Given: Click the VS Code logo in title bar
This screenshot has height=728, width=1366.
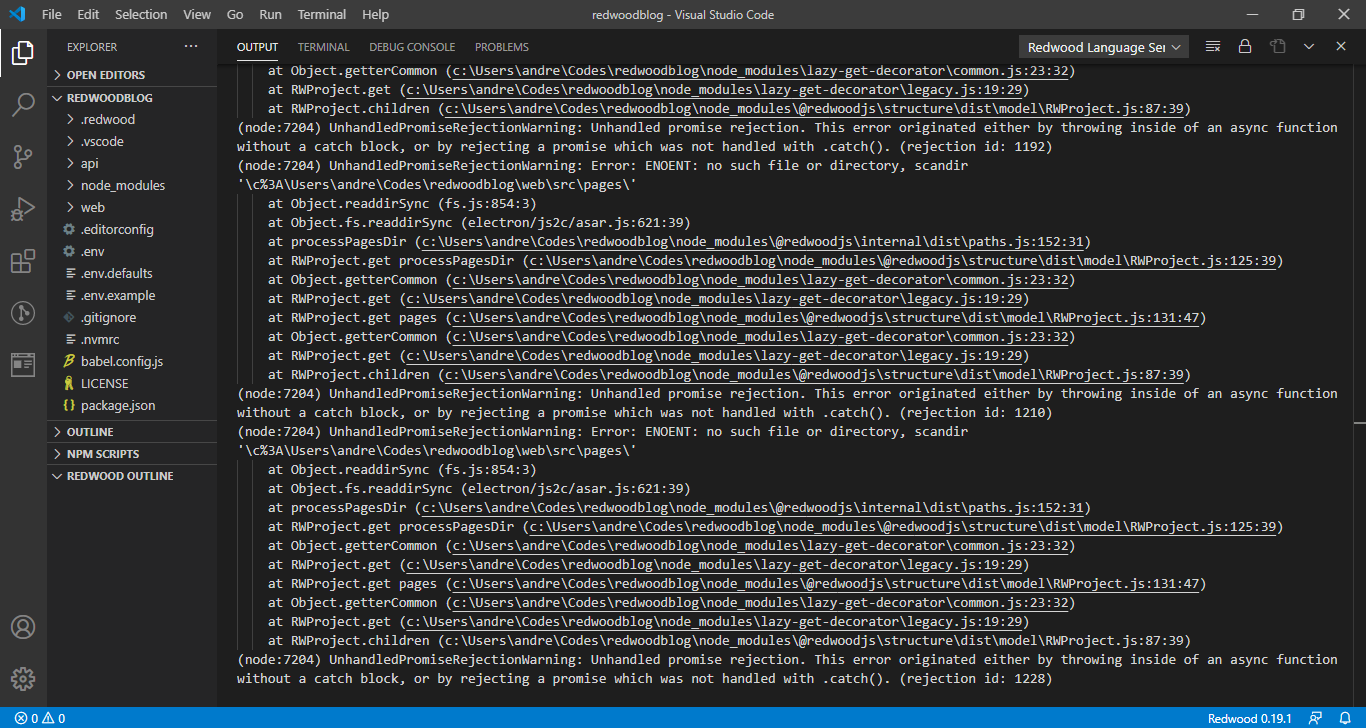Looking at the screenshot, I should coord(16,15).
